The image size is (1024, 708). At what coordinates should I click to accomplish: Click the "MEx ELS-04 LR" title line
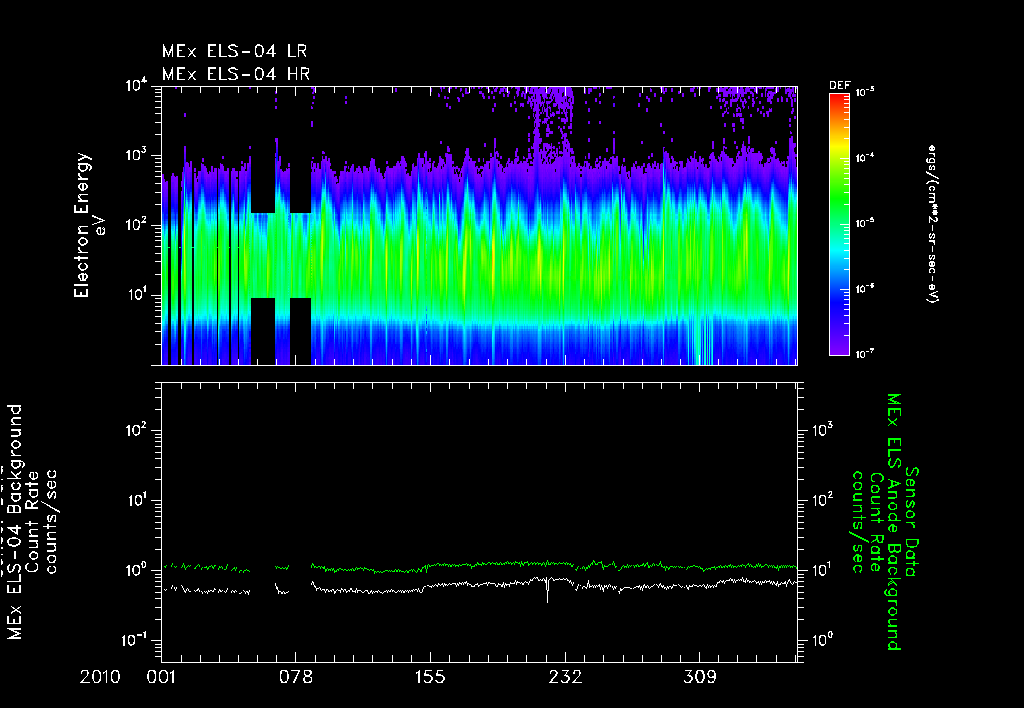pyautogui.click(x=234, y=51)
